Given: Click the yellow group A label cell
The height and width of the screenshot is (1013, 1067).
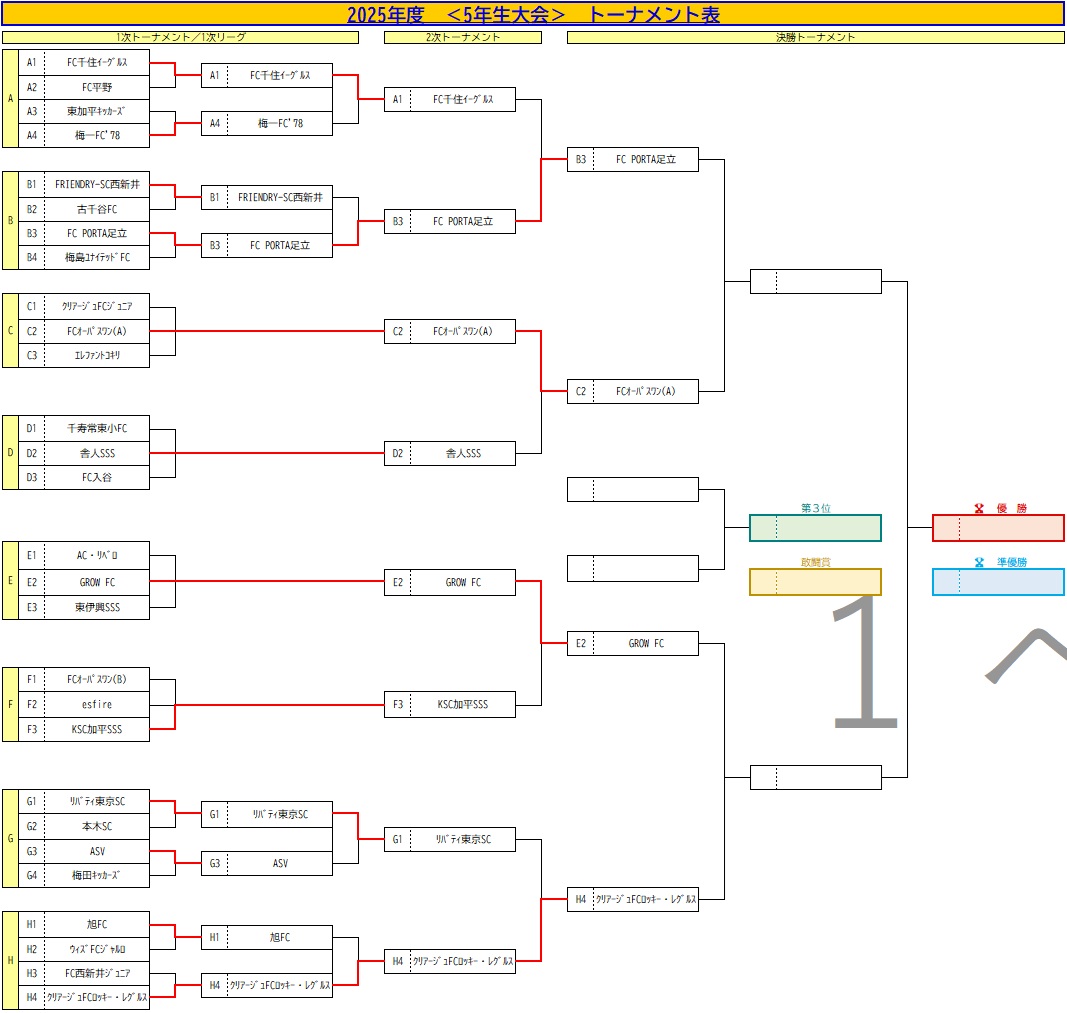Looking at the screenshot, I should pos(10,98).
